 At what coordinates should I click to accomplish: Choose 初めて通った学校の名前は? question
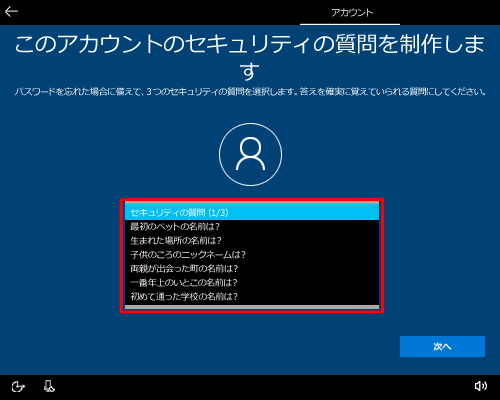(x=252, y=297)
